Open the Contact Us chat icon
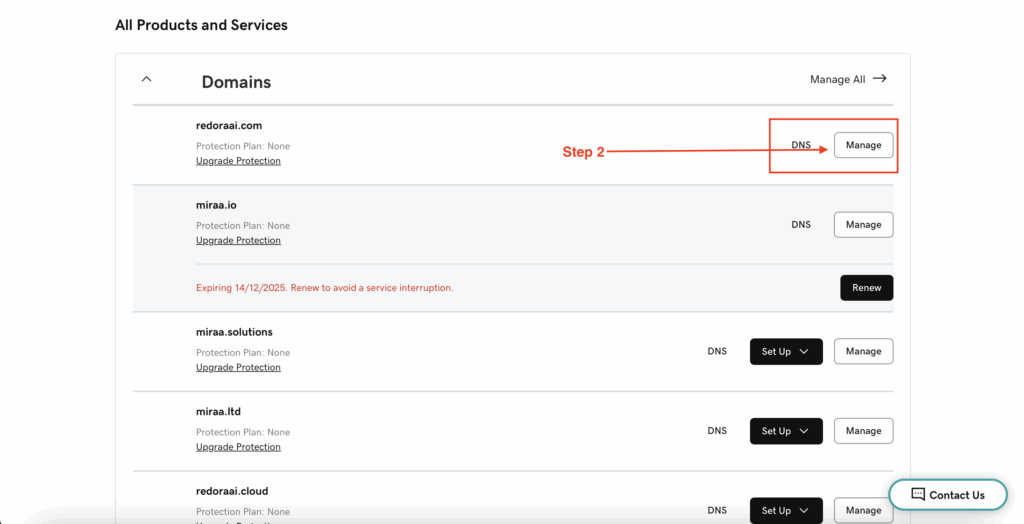The image size is (1024, 524). [918, 495]
